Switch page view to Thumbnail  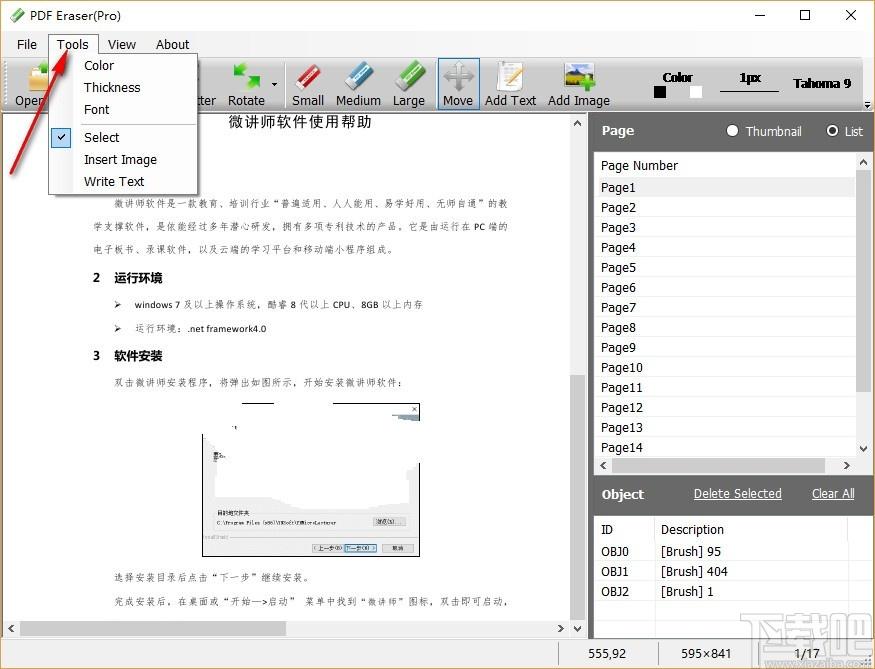[x=764, y=131]
